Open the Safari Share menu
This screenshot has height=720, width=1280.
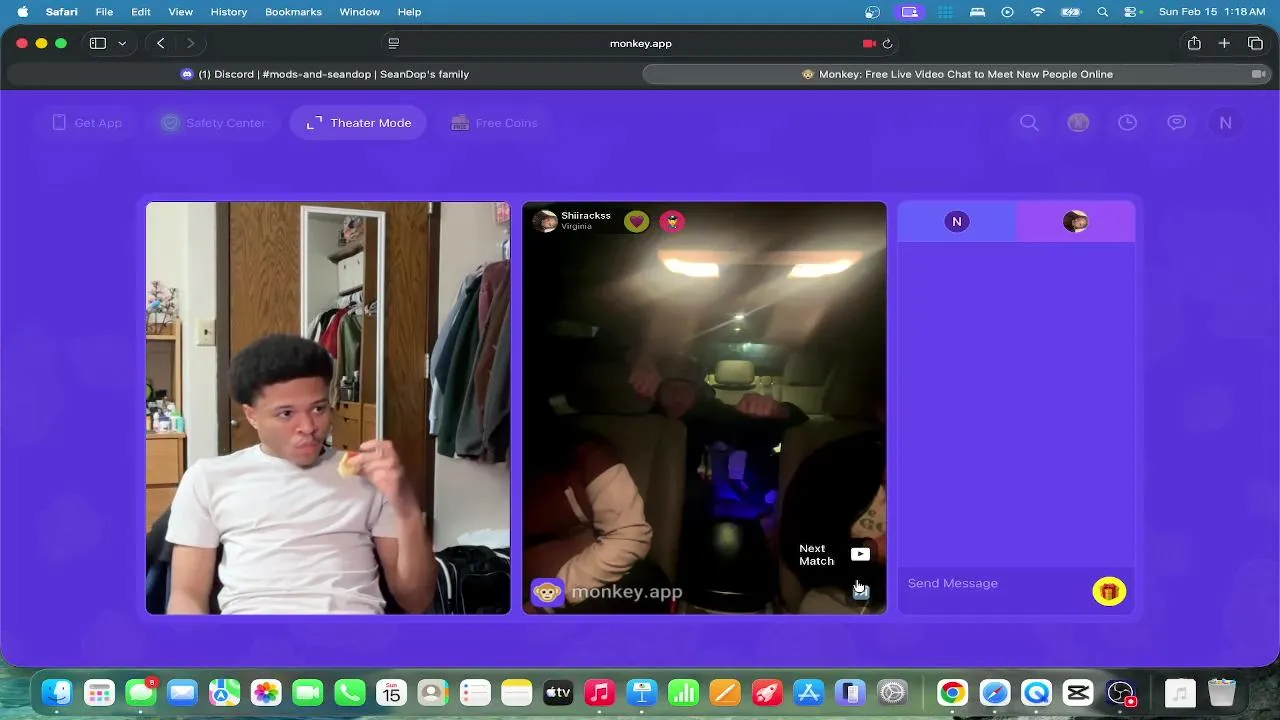[x=1194, y=44]
